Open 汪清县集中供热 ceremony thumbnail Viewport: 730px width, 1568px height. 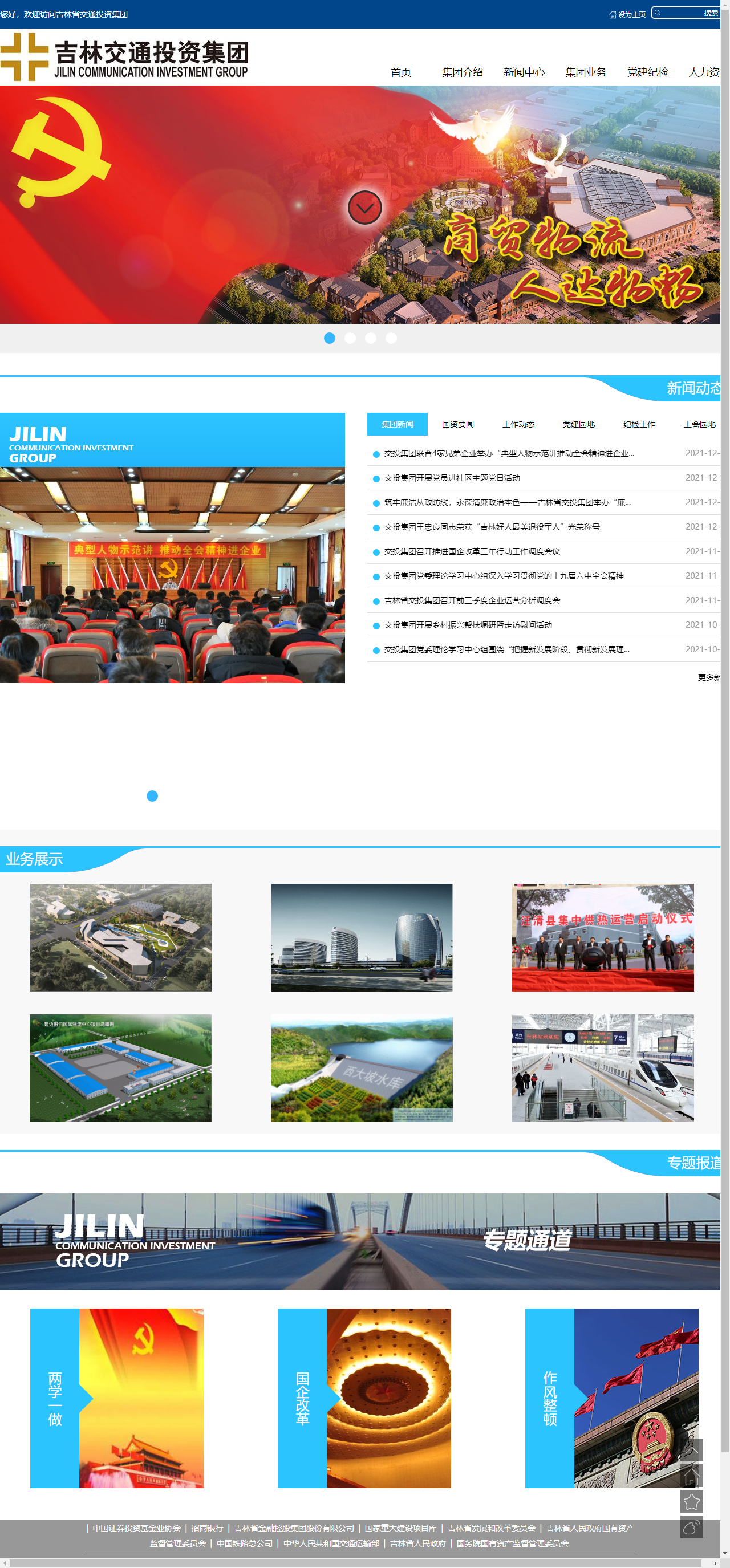point(603,937)
